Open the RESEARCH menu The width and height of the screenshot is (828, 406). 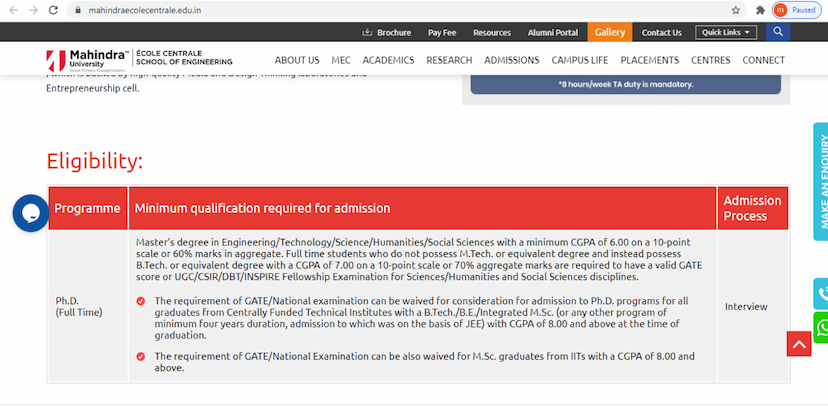click(x=449, y=60)
